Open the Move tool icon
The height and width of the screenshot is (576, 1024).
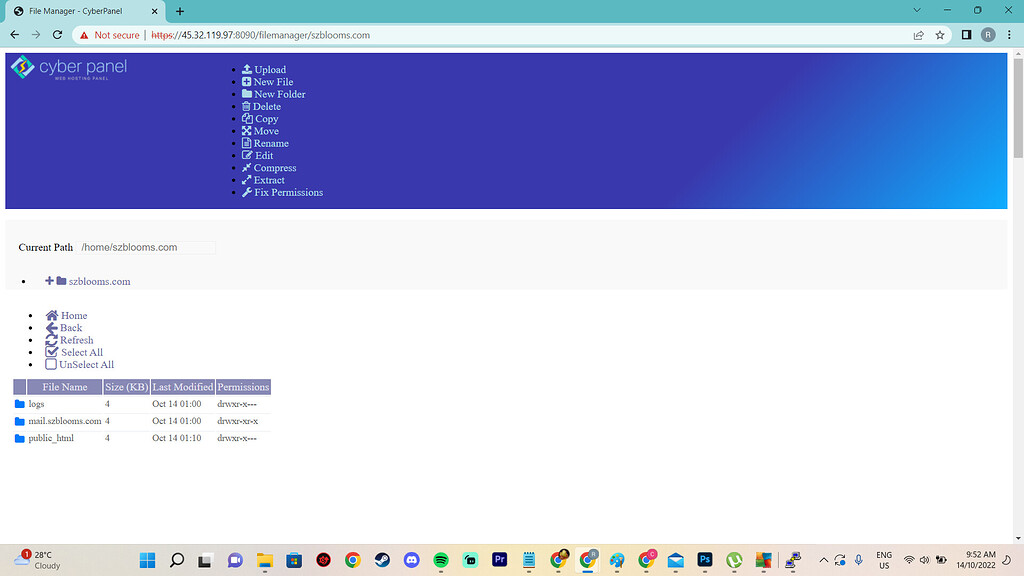(247, 130)
